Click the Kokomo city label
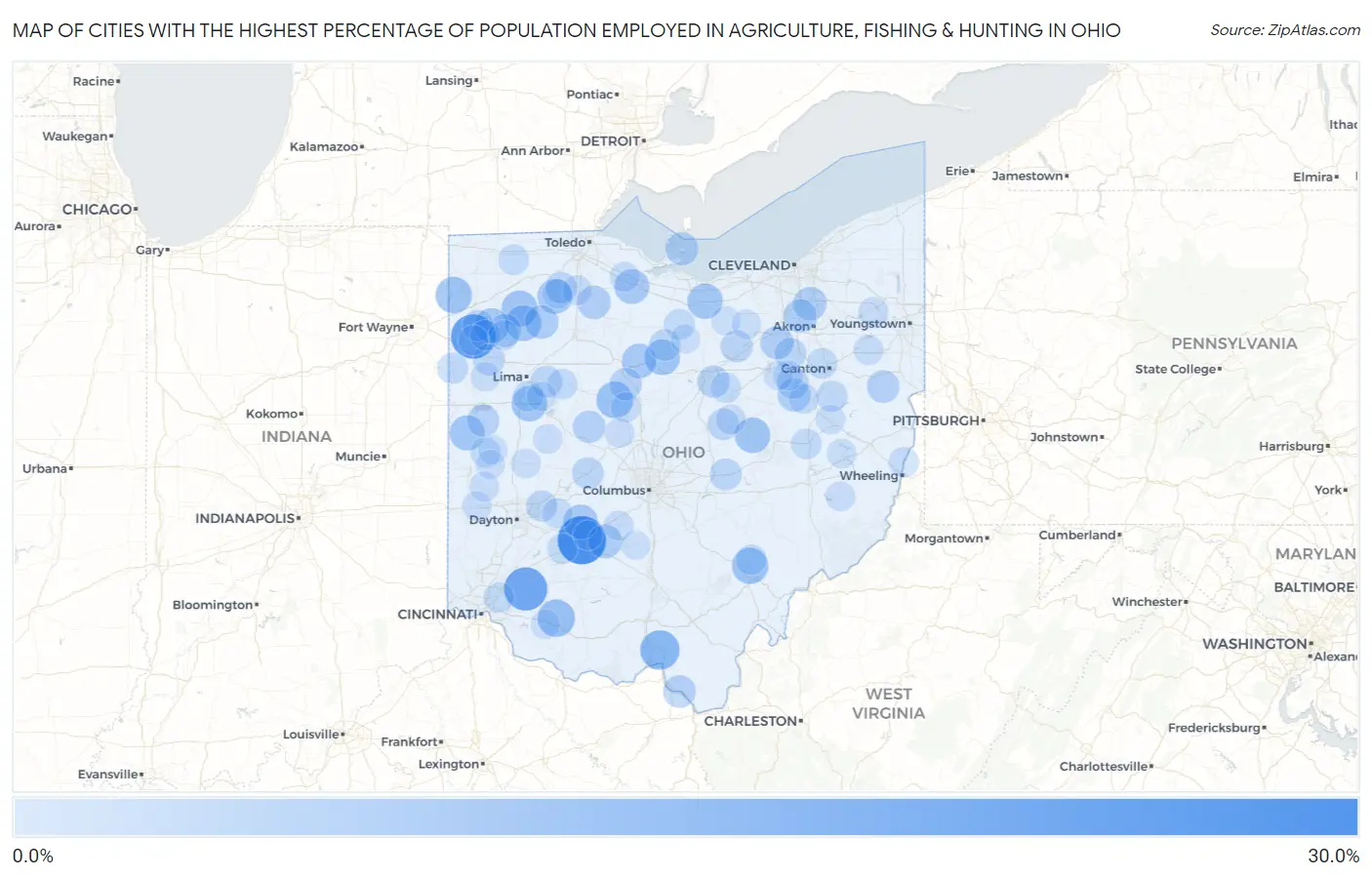This screenshot has width=1372, height=877. click(x=272, y=415)
